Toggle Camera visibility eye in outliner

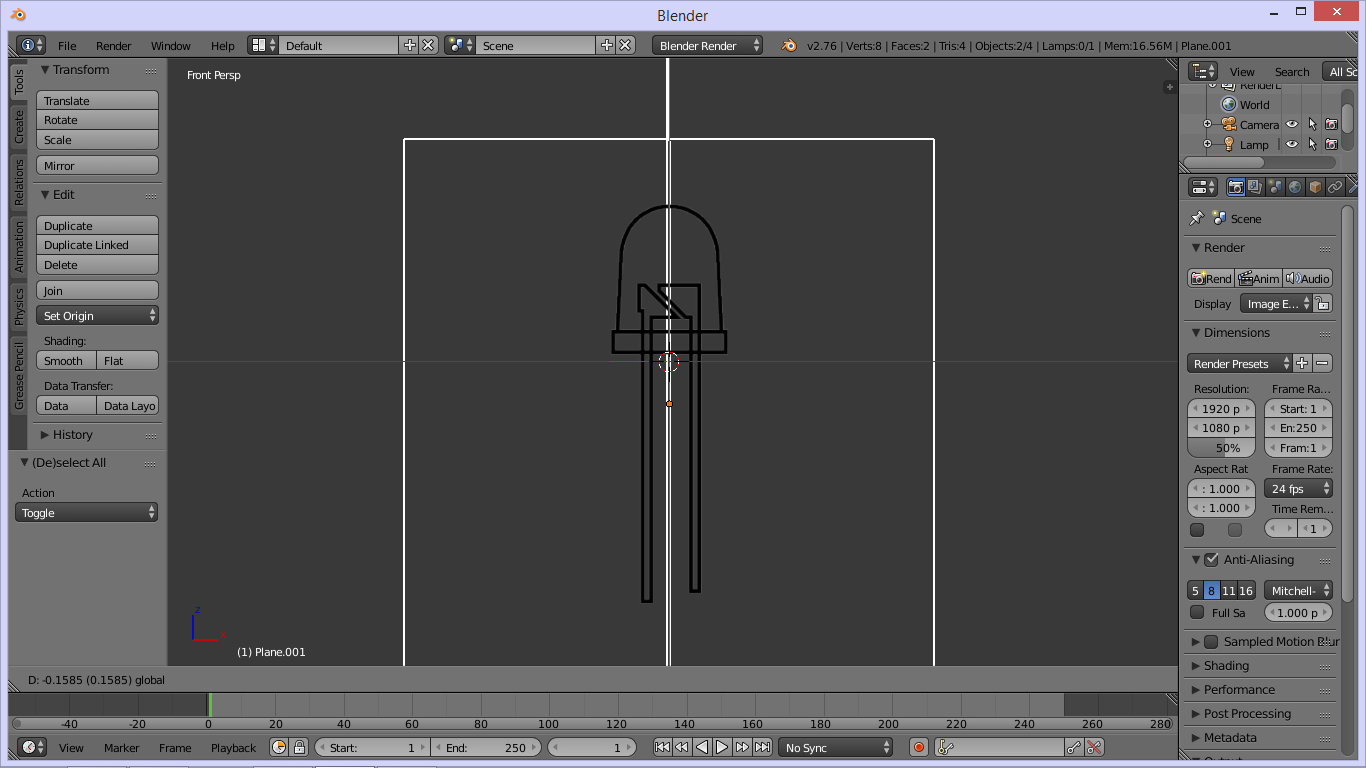click(1292, 125)
